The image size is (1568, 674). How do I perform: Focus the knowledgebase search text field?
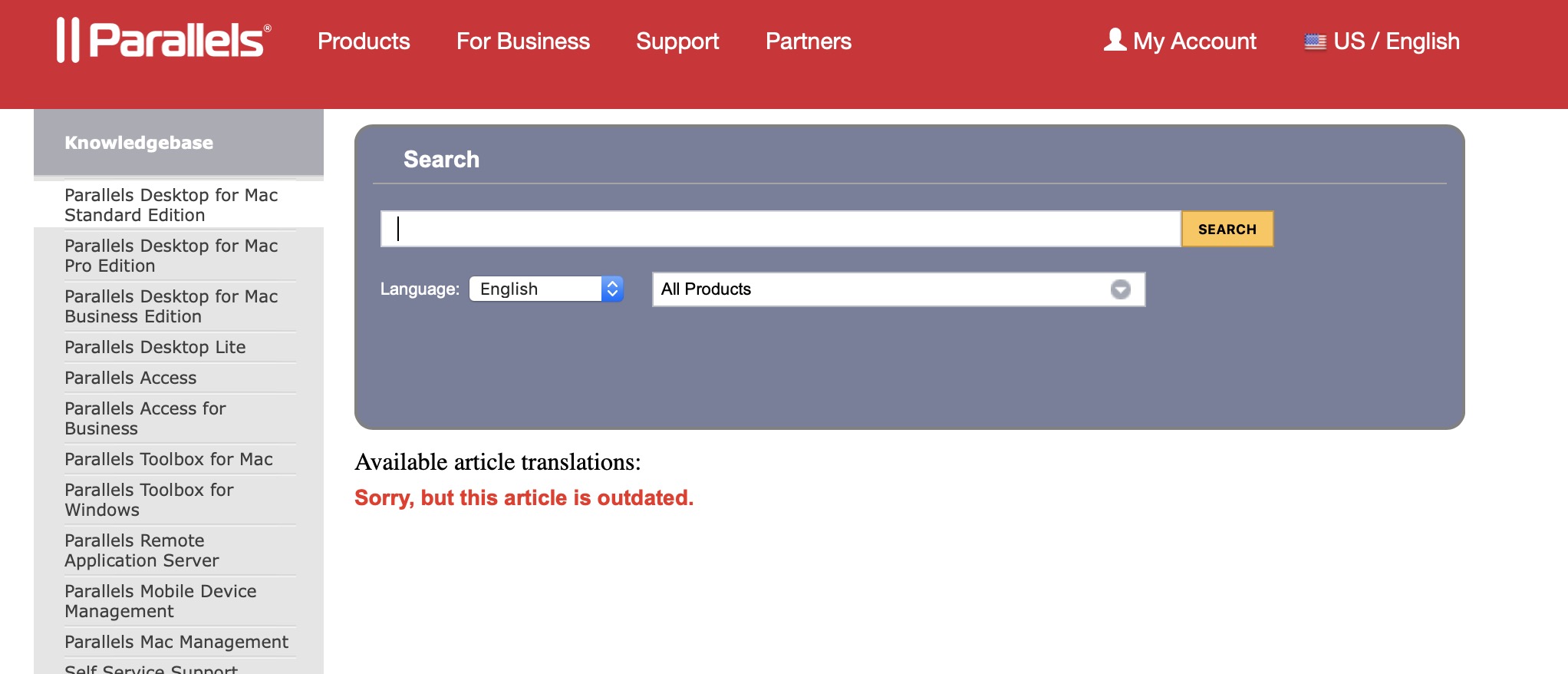point(779,229)
